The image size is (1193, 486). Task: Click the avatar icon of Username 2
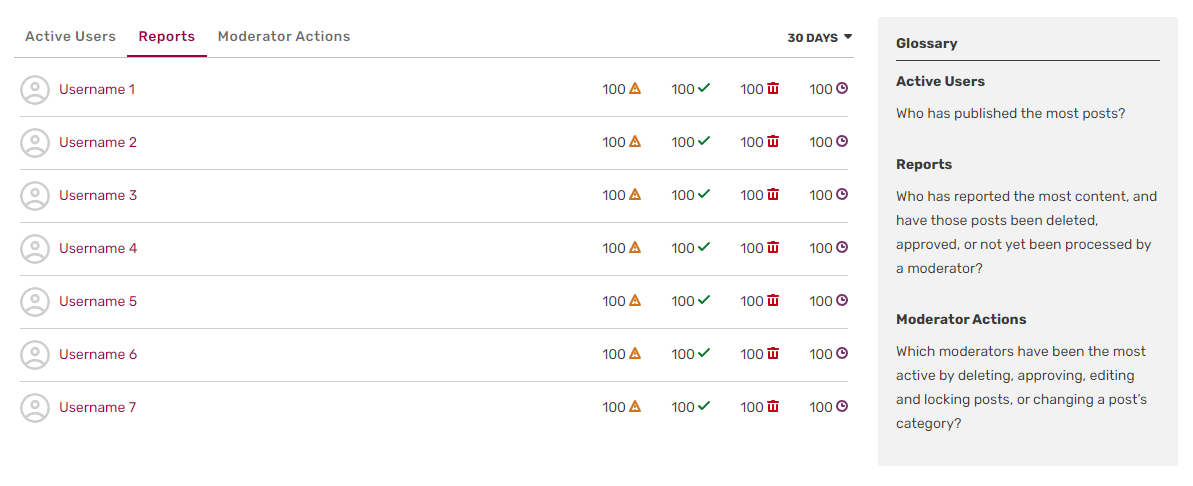[x=35, y=142]
